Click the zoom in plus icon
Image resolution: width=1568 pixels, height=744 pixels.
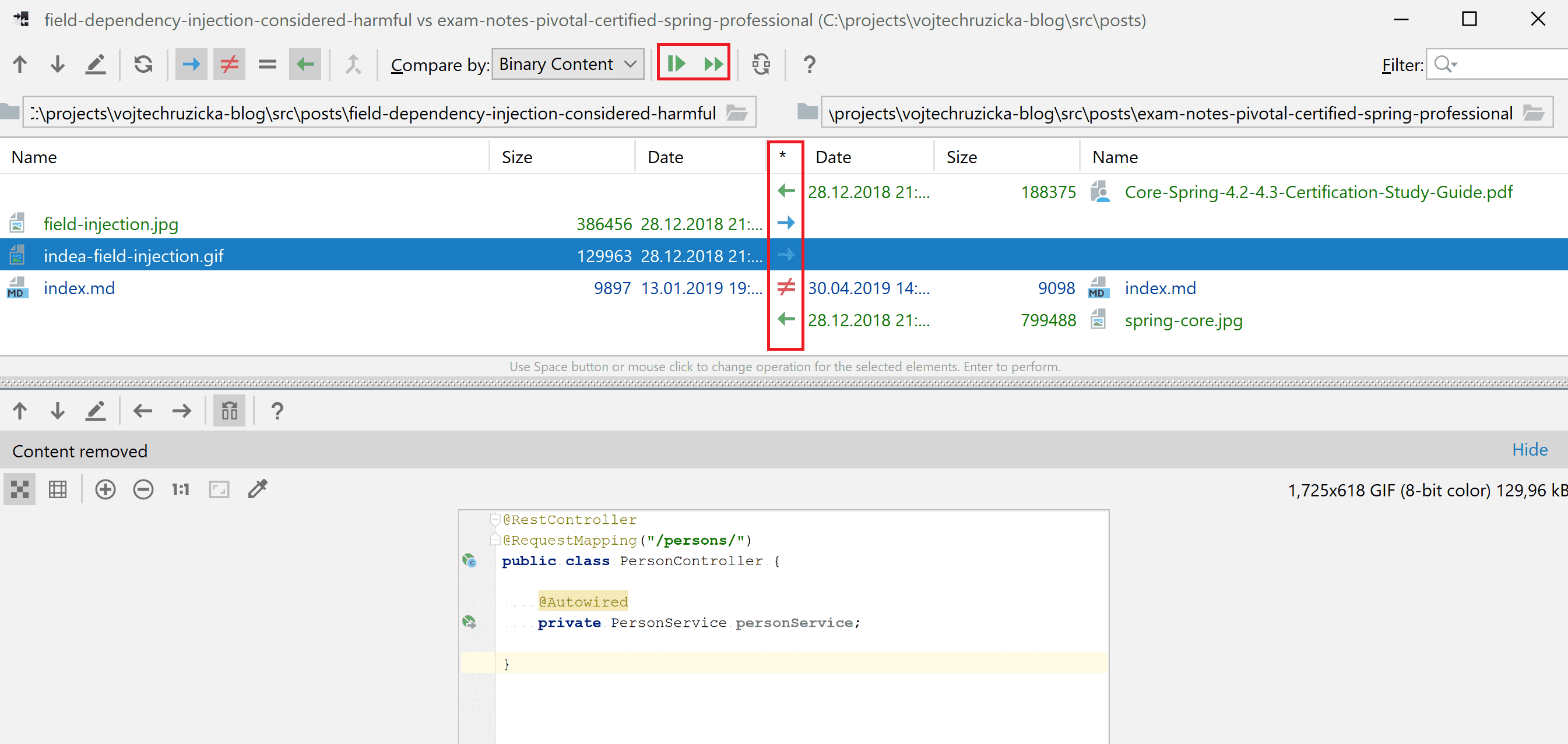click(x=106, y=489)
